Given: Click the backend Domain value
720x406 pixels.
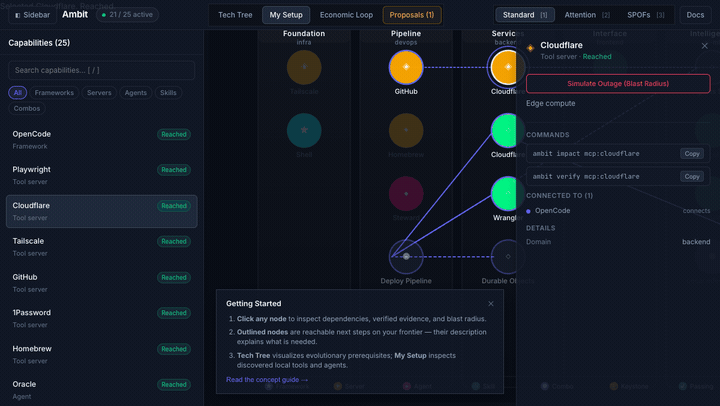Looking at the screenshot, I should click(x=696, y=242).
